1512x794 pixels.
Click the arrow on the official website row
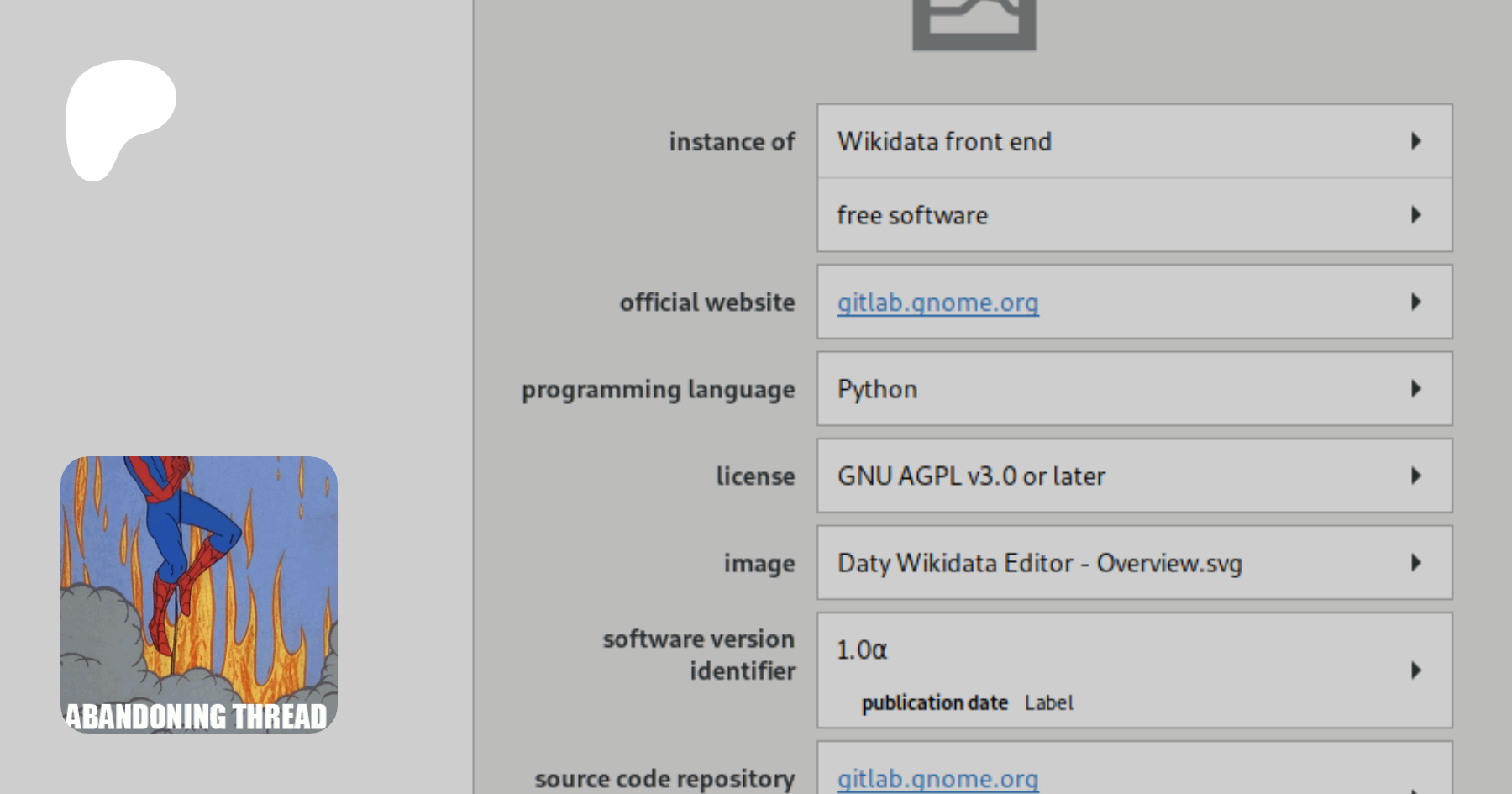[x=1415, y=302]
